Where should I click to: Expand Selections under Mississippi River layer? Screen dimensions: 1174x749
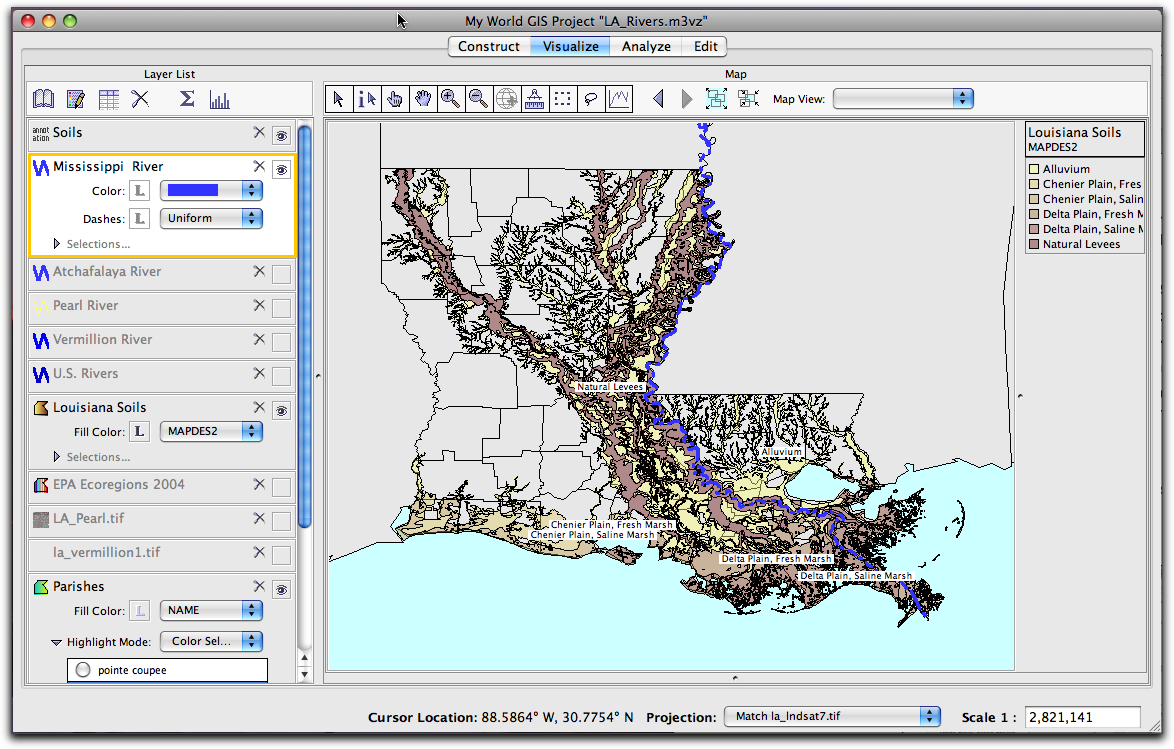tap(57, 243)
